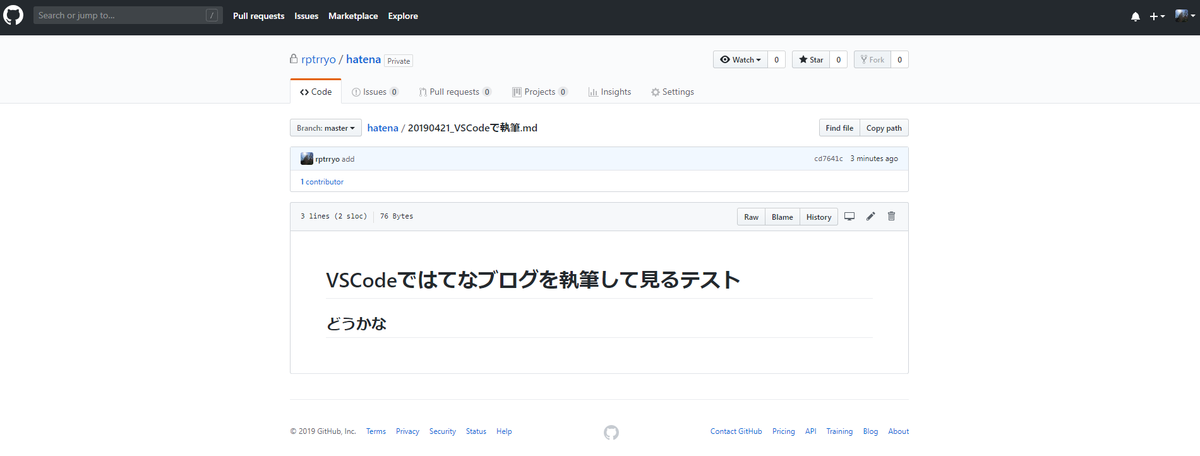1200x456 pixels.
Task: Open rptrryo owner link in repo title
Action: 317,60
